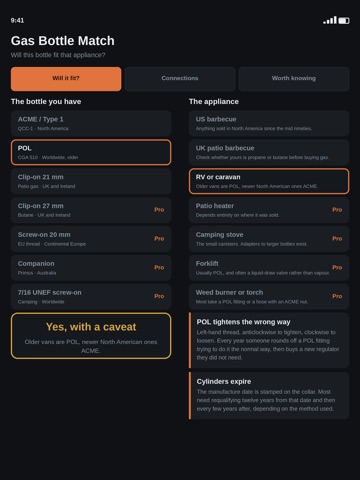Screen dimensions: 360x480
Task: Select the Will it fit? tab
Action: [66, 79]
